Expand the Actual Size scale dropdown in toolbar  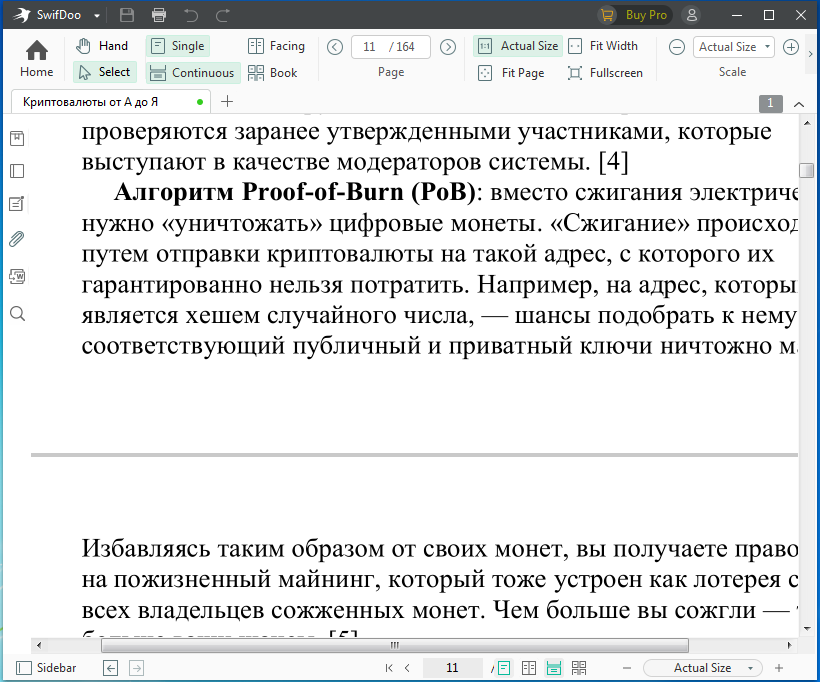pyautogui.click(x=767, y=47)
